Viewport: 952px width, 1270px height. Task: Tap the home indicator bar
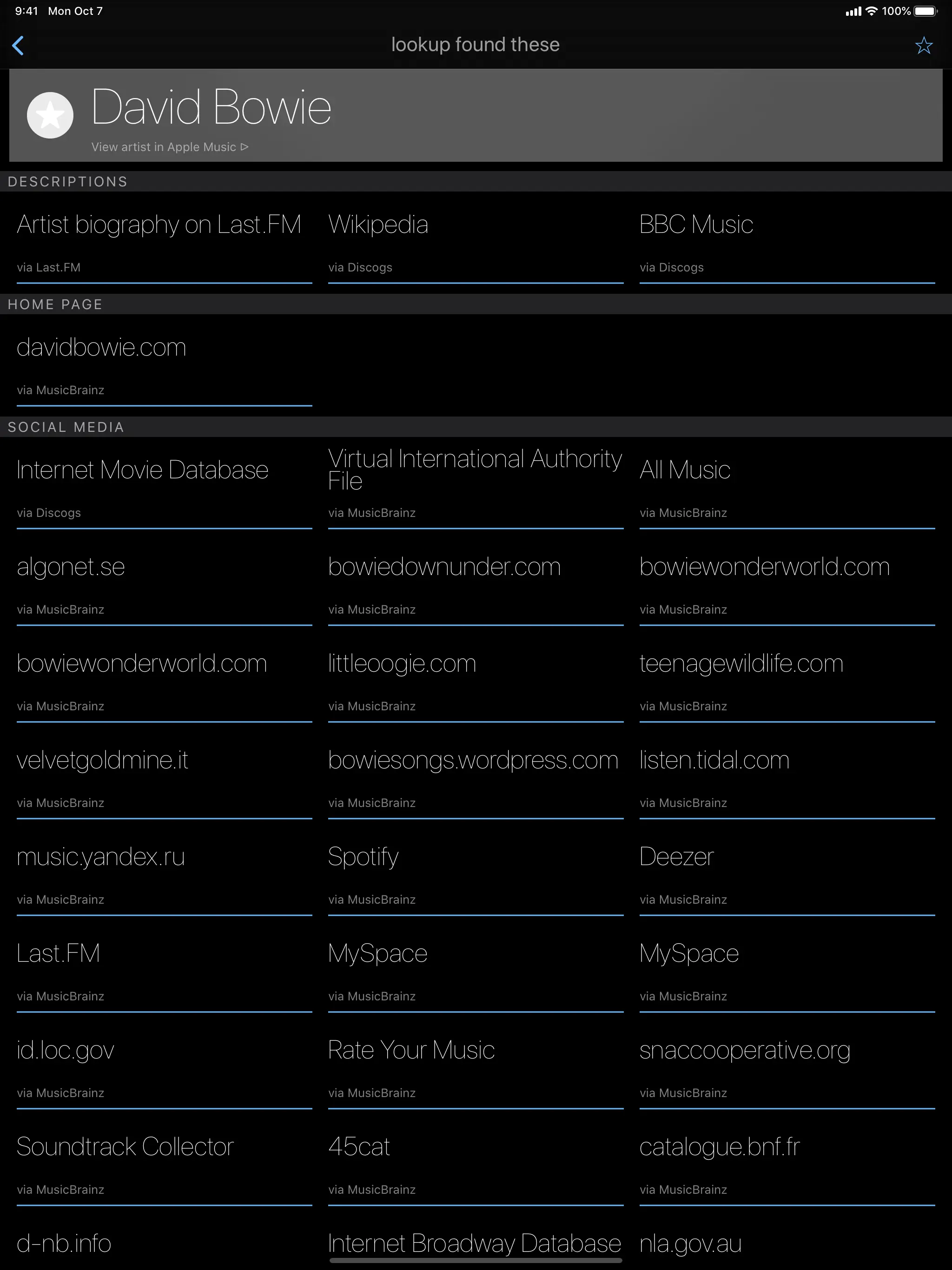click(476, 1261)
